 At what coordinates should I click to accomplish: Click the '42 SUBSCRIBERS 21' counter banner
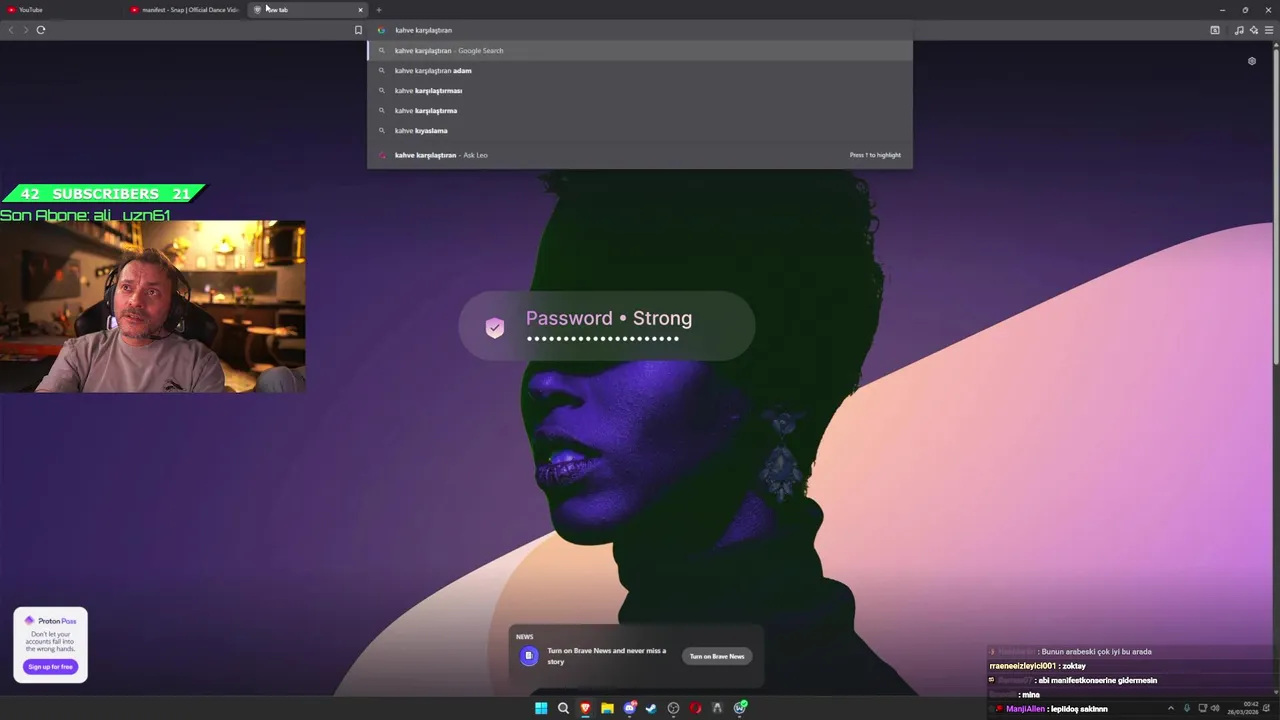pyautogui.click(x=104, y=194)
